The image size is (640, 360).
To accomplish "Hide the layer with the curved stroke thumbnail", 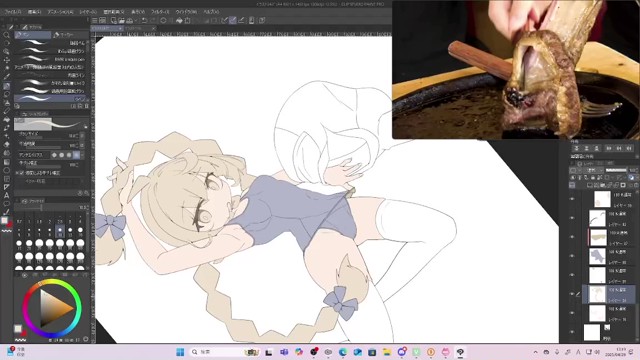I will click(x=572, y=218).
